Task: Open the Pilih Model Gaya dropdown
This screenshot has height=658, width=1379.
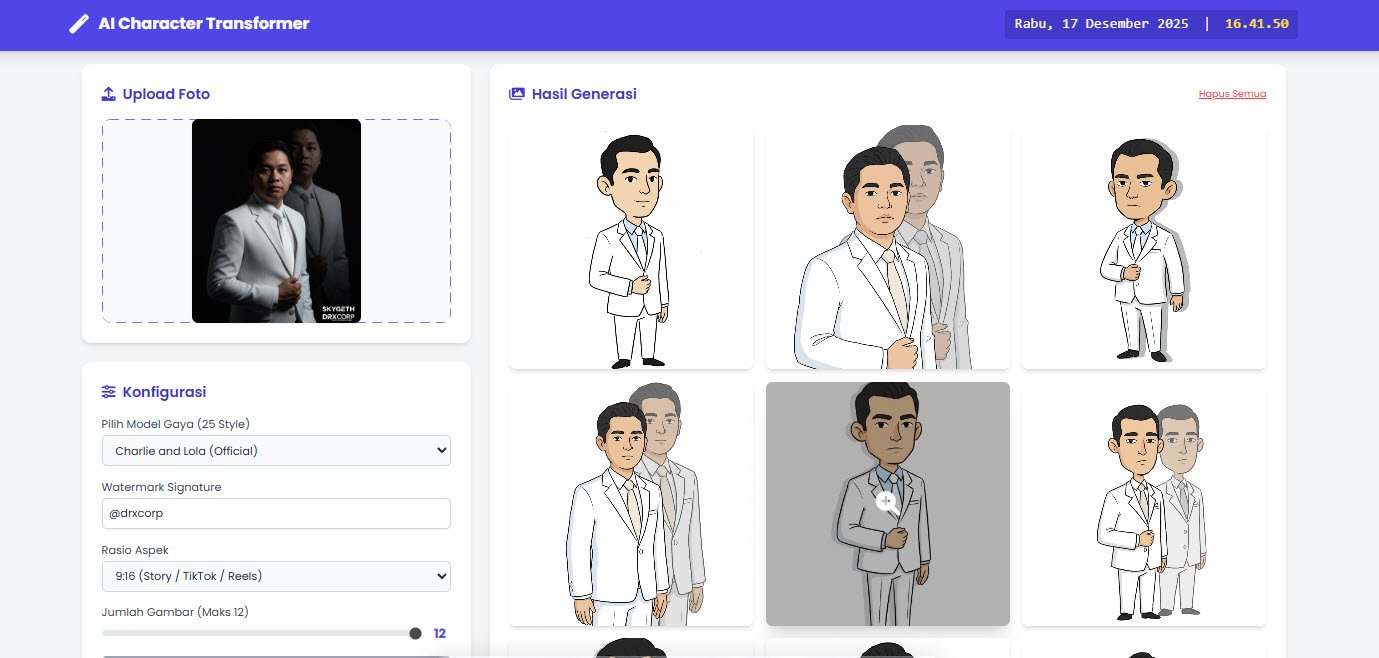Action: pyautogui.click(x=276, y=451)
